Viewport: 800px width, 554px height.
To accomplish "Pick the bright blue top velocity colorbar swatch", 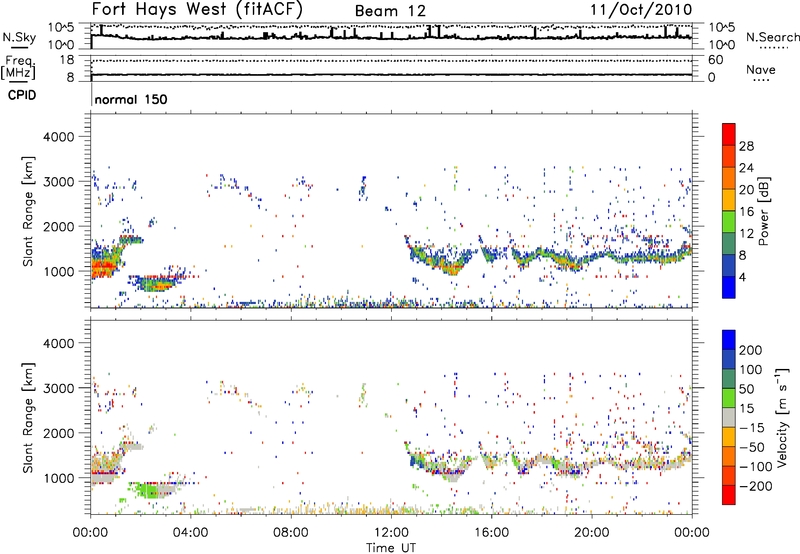I will (729, 340).
